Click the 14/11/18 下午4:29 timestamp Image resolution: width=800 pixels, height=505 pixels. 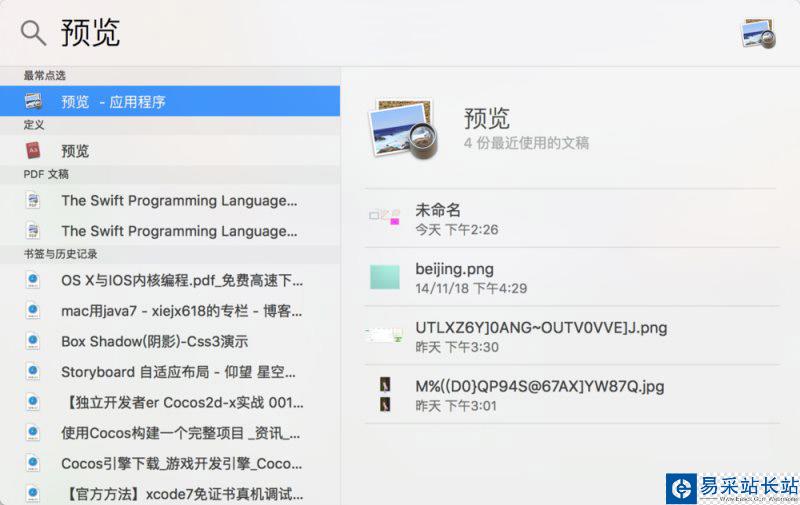coord(471,288)
